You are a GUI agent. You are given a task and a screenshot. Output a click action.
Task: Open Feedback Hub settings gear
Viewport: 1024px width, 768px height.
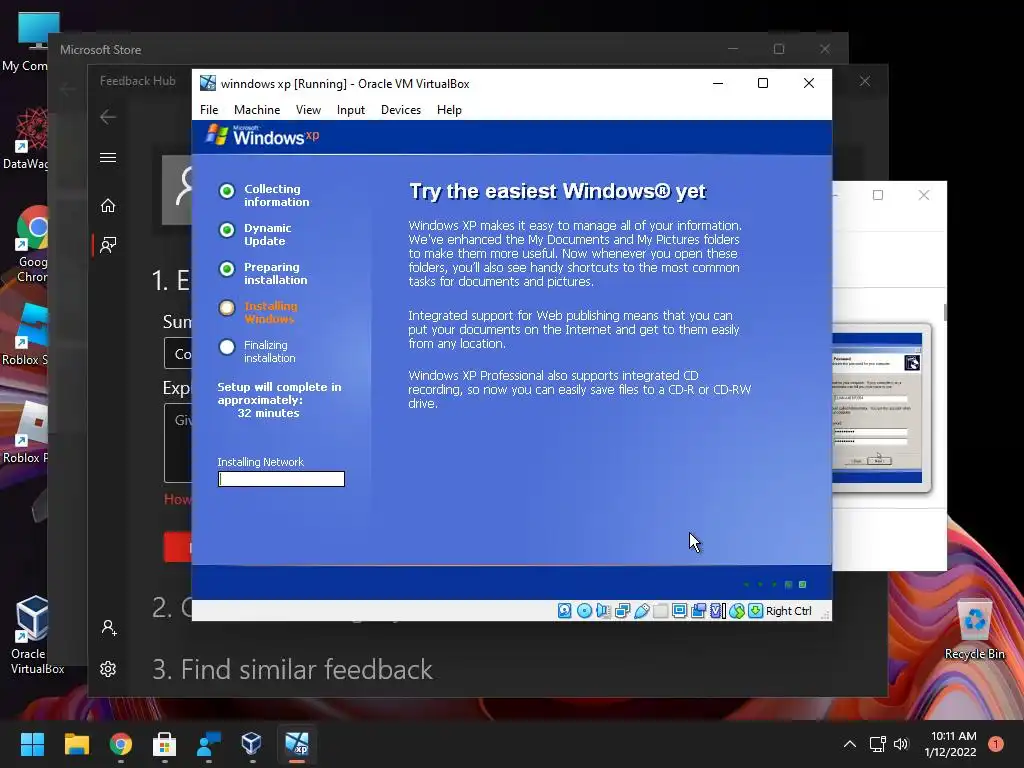coord(108,669)
